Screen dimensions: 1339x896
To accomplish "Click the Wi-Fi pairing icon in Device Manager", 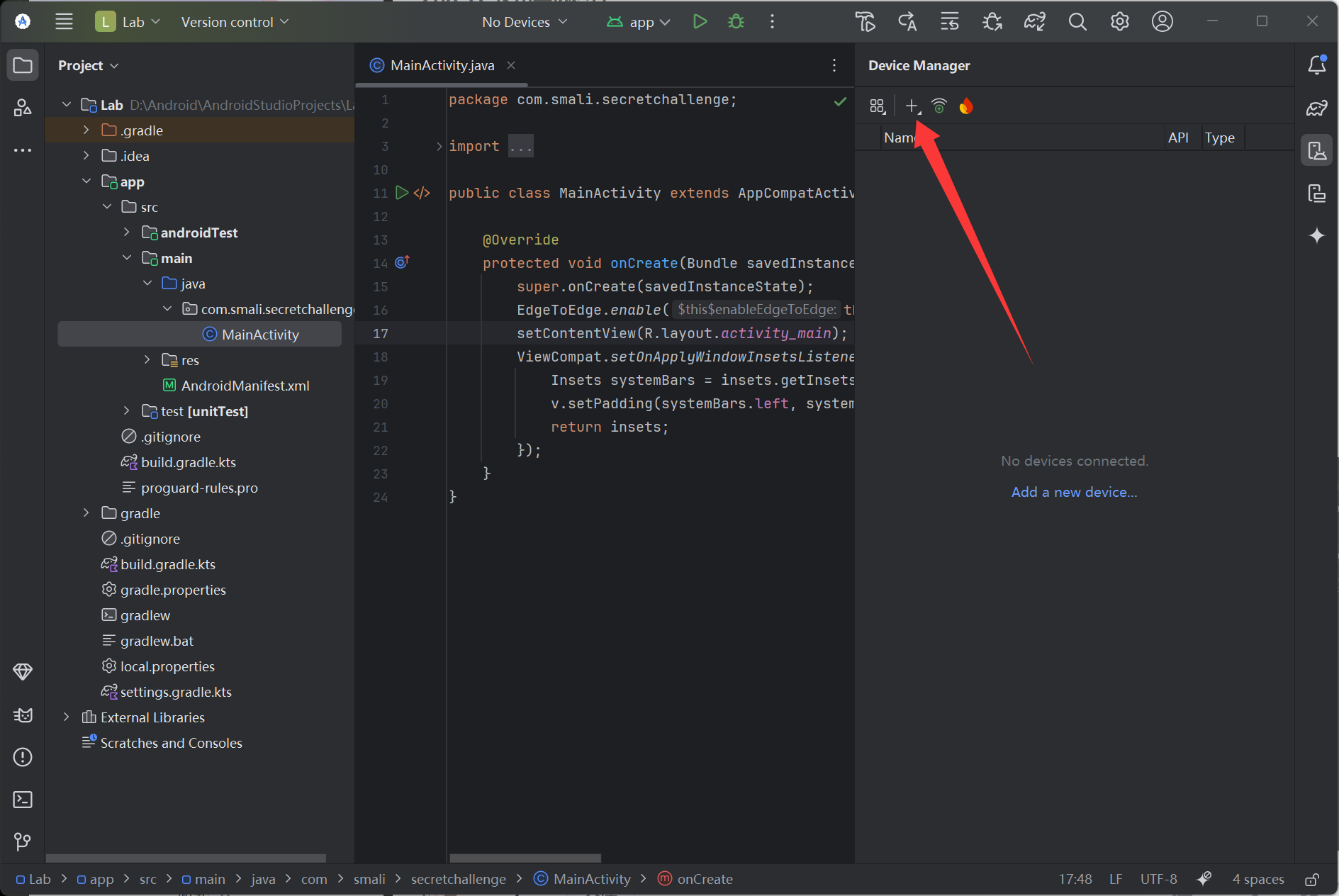I will pos(939,106).
